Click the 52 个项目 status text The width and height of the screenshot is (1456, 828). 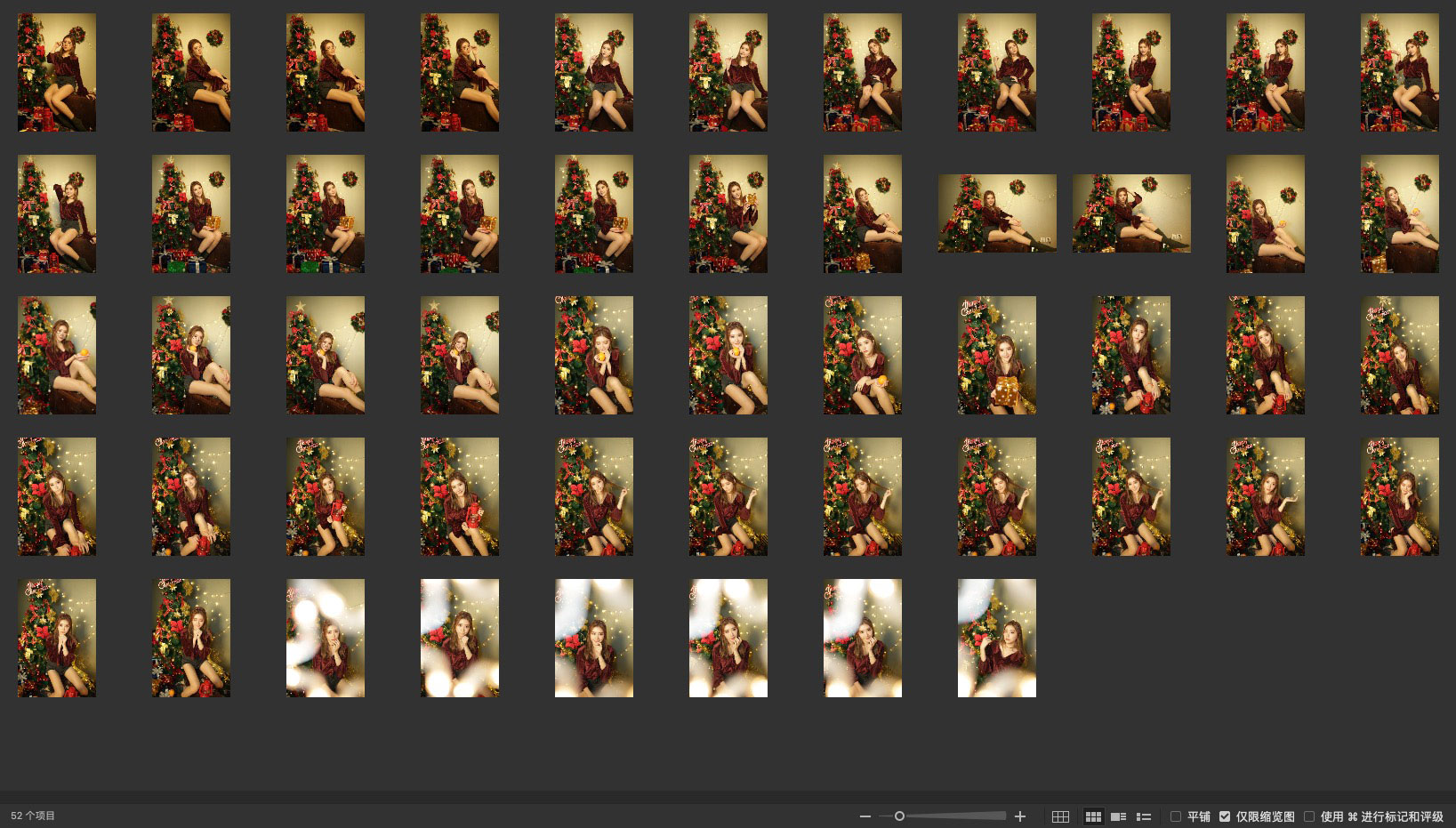click(x=33, y=816)
